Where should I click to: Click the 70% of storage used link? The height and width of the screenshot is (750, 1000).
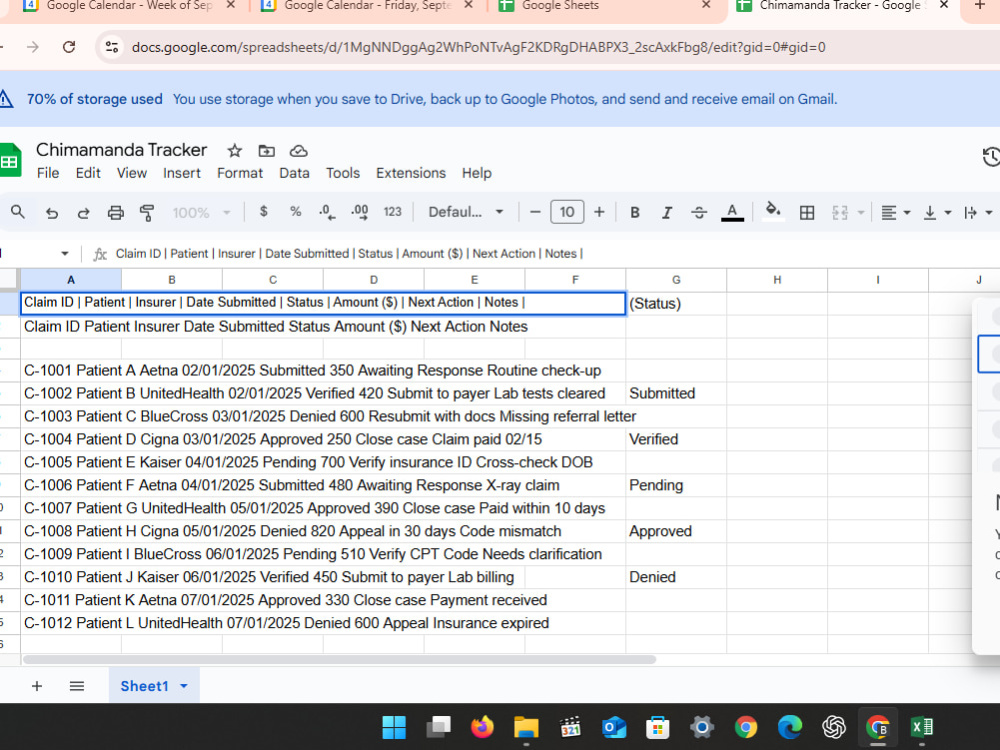click(x=94, y=99)
